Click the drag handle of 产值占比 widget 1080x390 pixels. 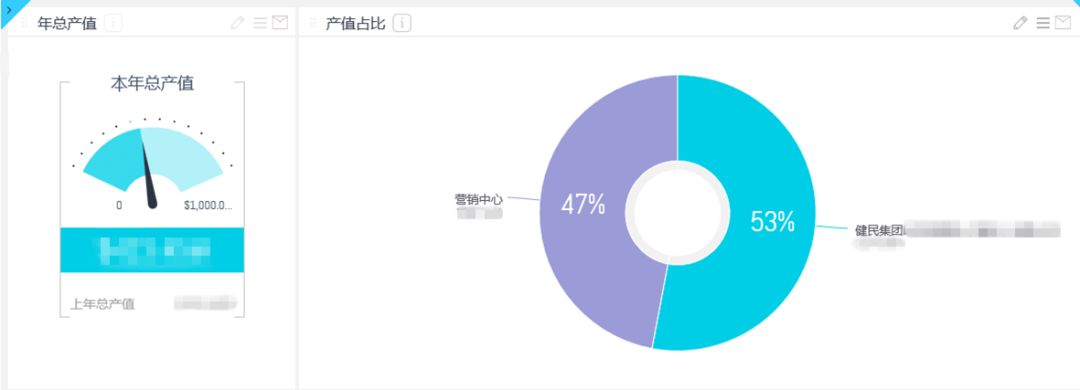click(x=313, y=23)
